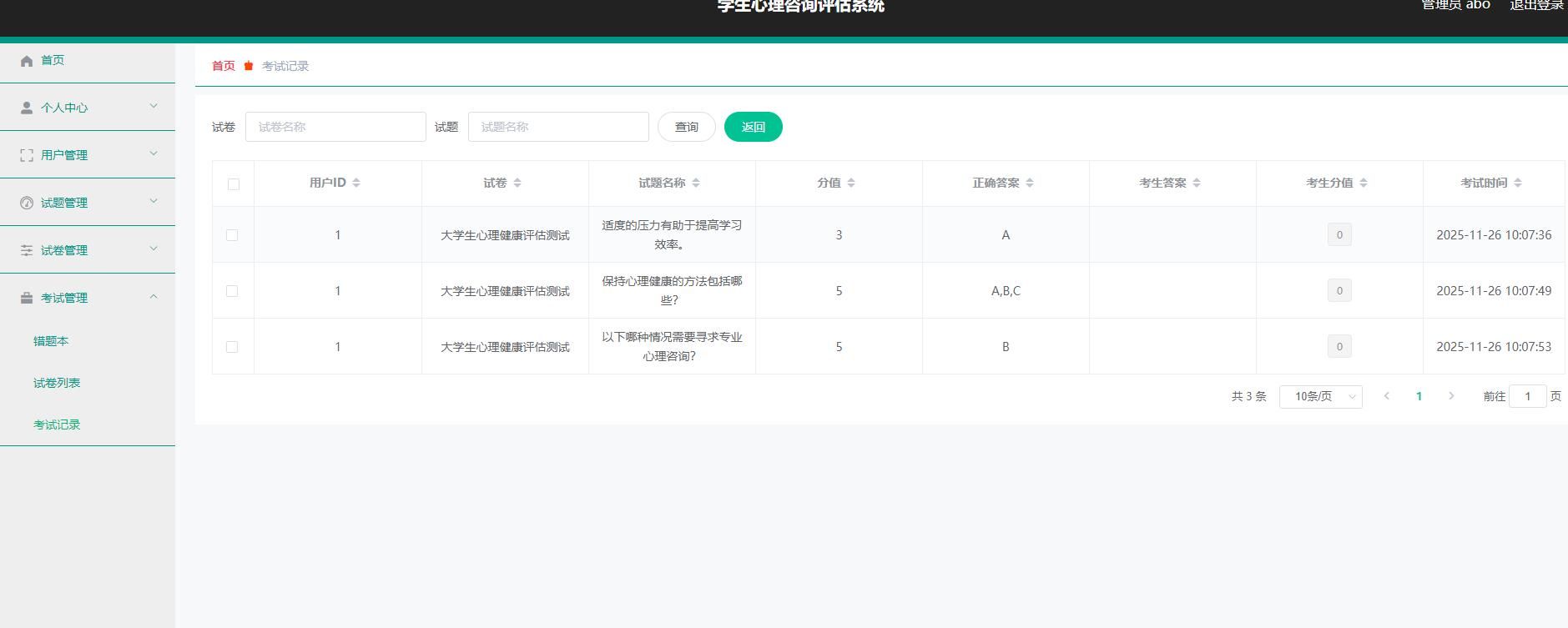The width and height of the screenshot is (1568, 628).
Task: Click the red breadcrumb separator icon
Action: click(249, 66)
